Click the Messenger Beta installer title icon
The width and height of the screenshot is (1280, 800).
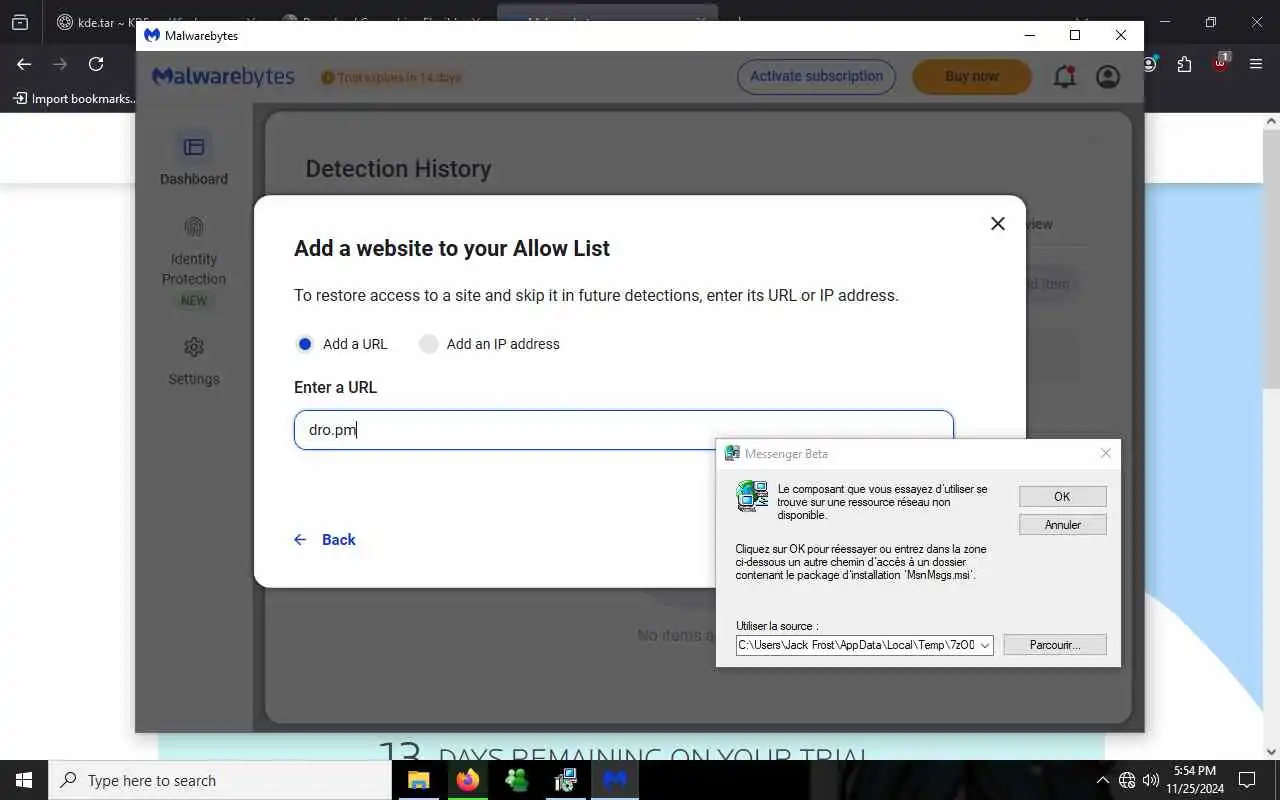click(732, 453)
